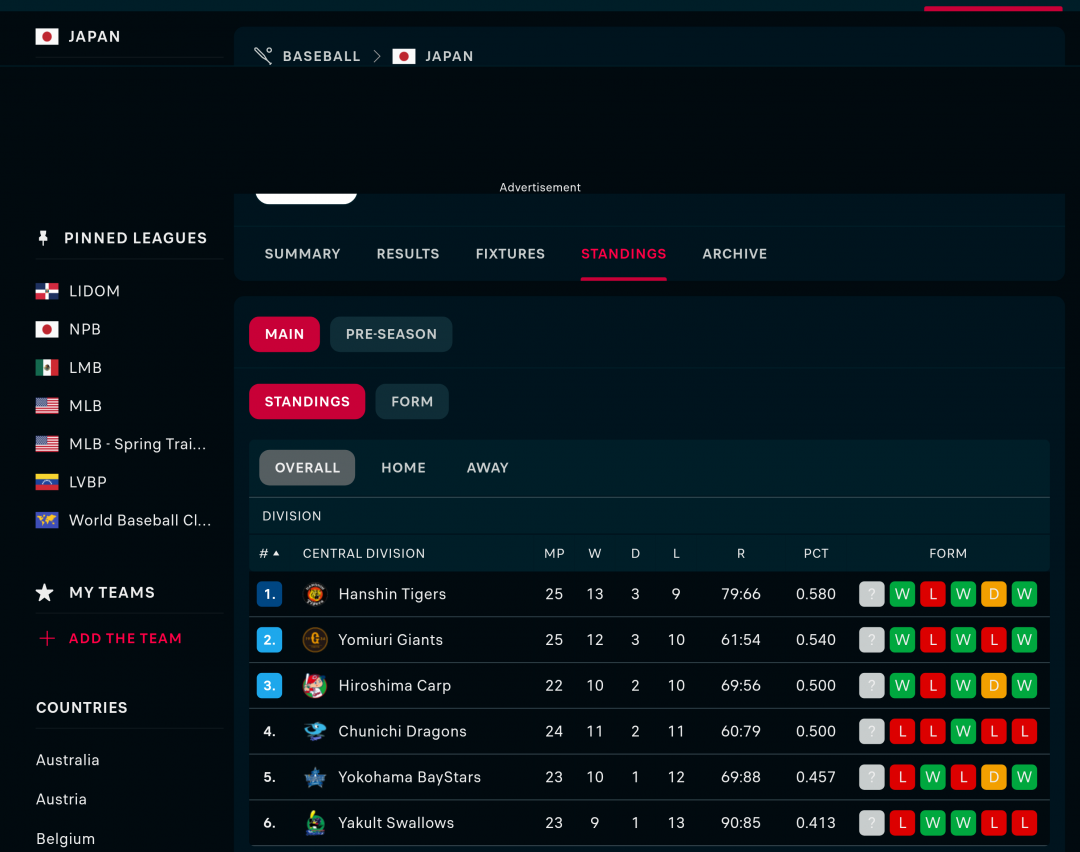Viewport: 1080px width, 852px height.
Task: Click rank badge 3. for Hiroshima Carp
Action: (269, 685)
